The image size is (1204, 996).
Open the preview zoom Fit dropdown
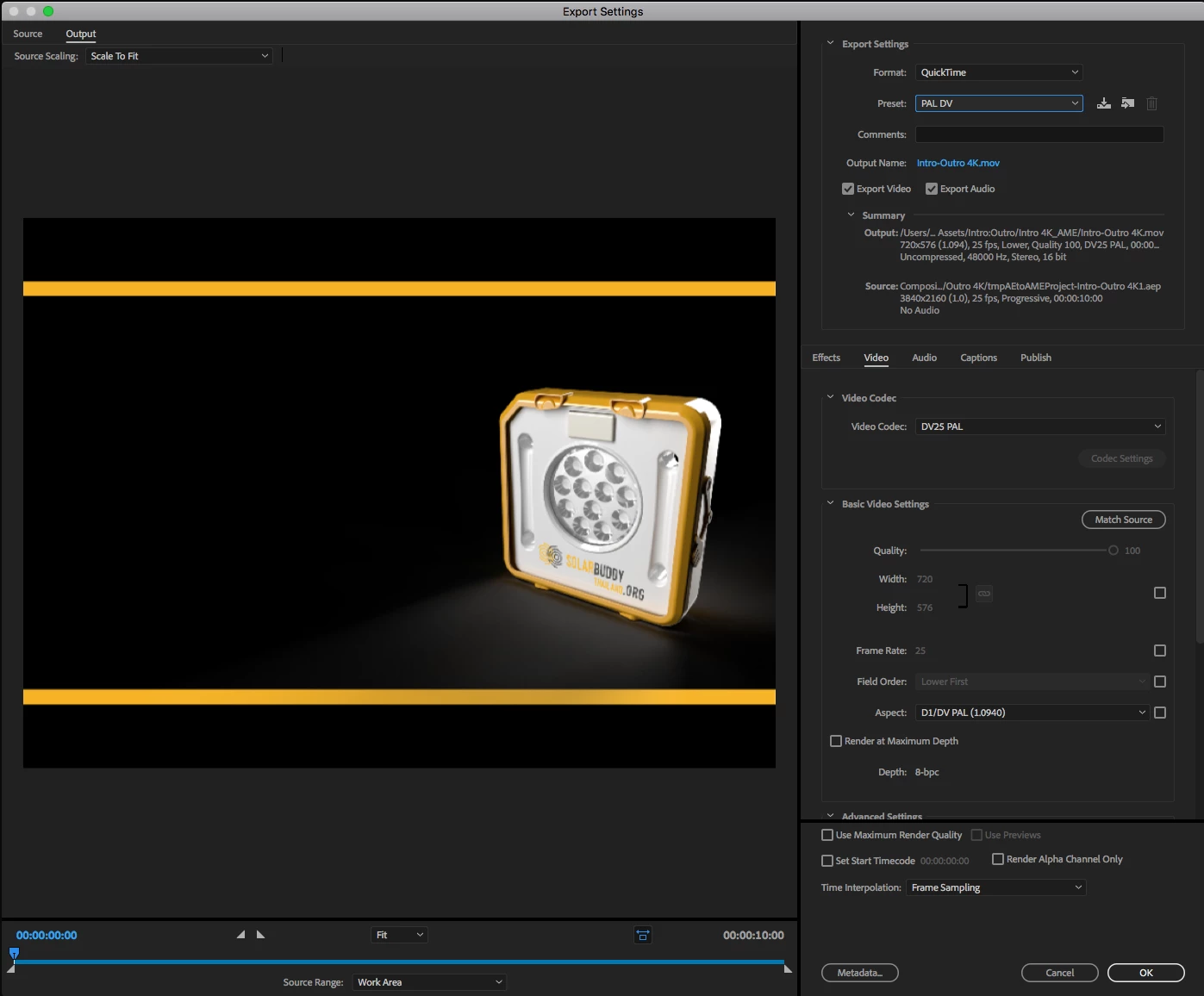(x=399, y=935)
